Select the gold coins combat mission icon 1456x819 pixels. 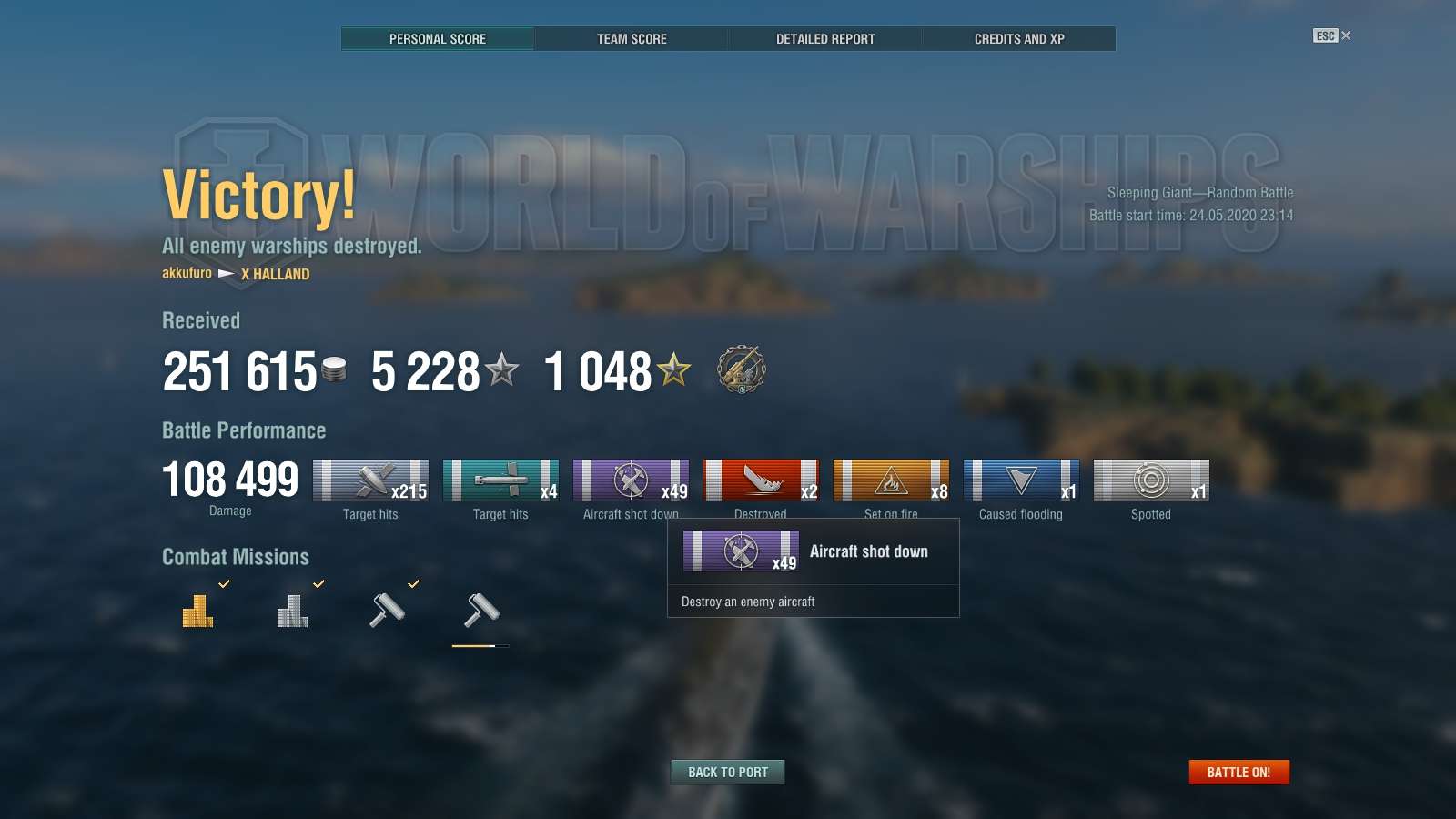tap(197, 611)
